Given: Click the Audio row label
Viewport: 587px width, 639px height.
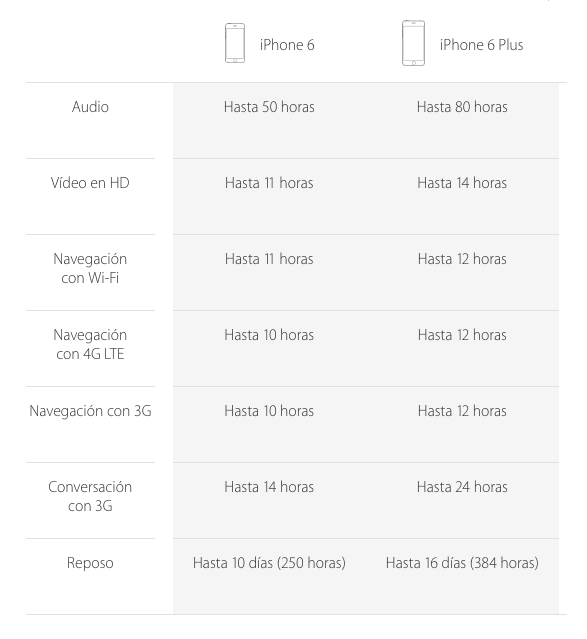Looking at the screenshot, I should [90, 107].
